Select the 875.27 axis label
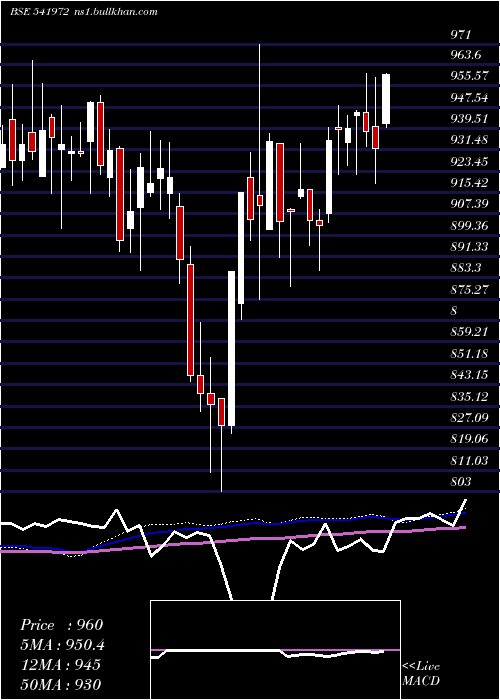This screenshot has height=700, width=500. coord(469,289)
